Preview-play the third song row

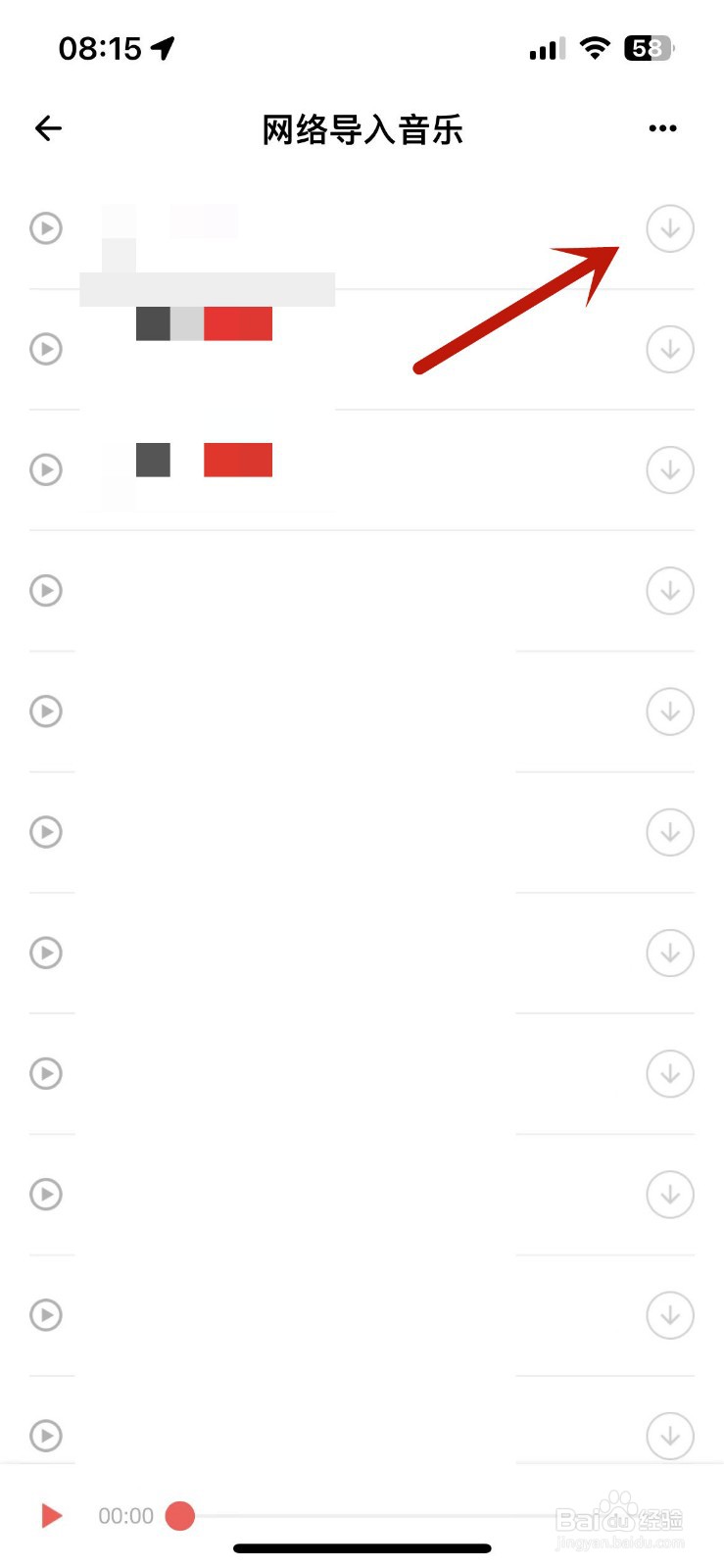click(x=46, y=469)
